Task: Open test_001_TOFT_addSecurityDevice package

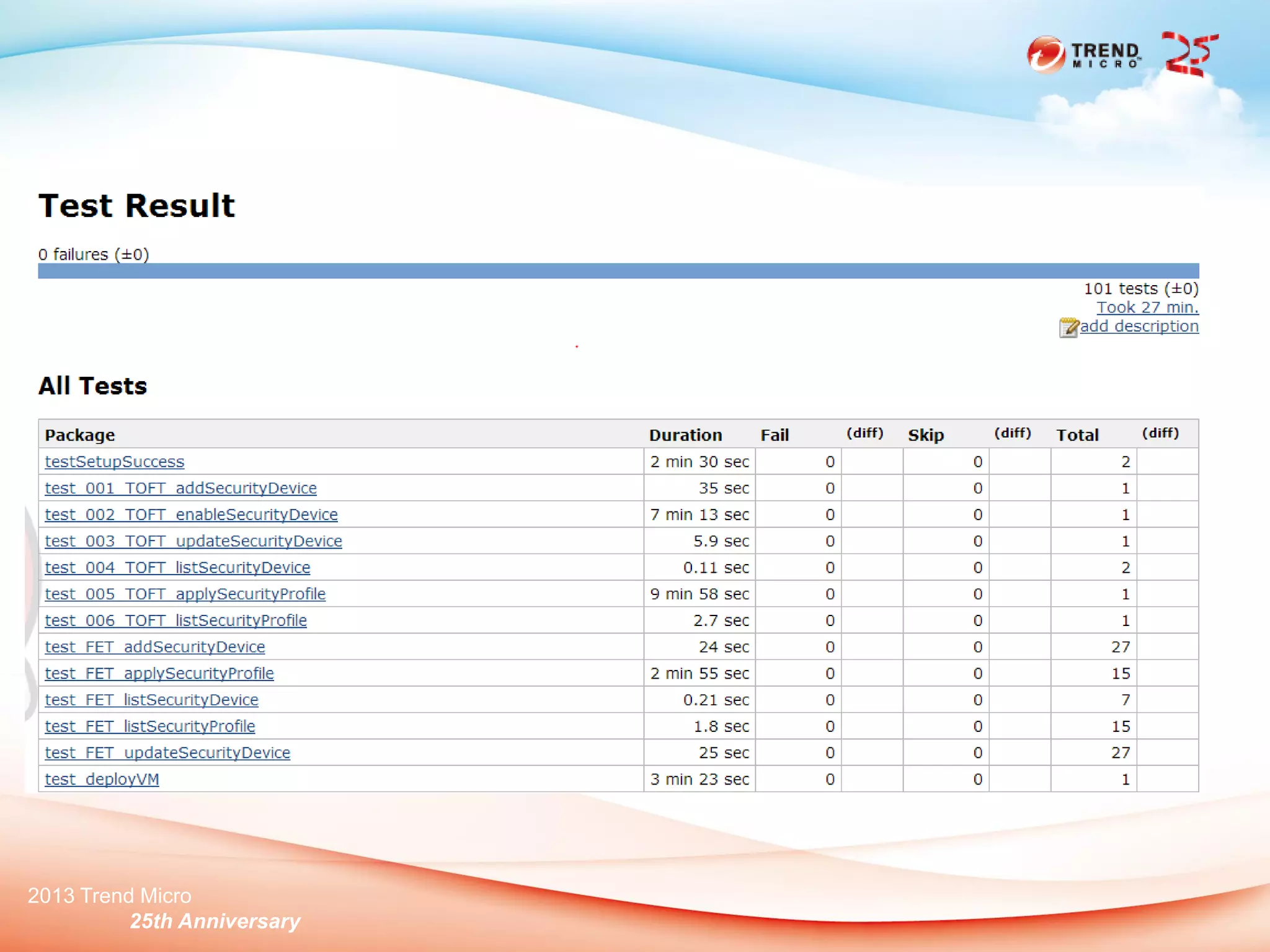Action: point(180,488)
